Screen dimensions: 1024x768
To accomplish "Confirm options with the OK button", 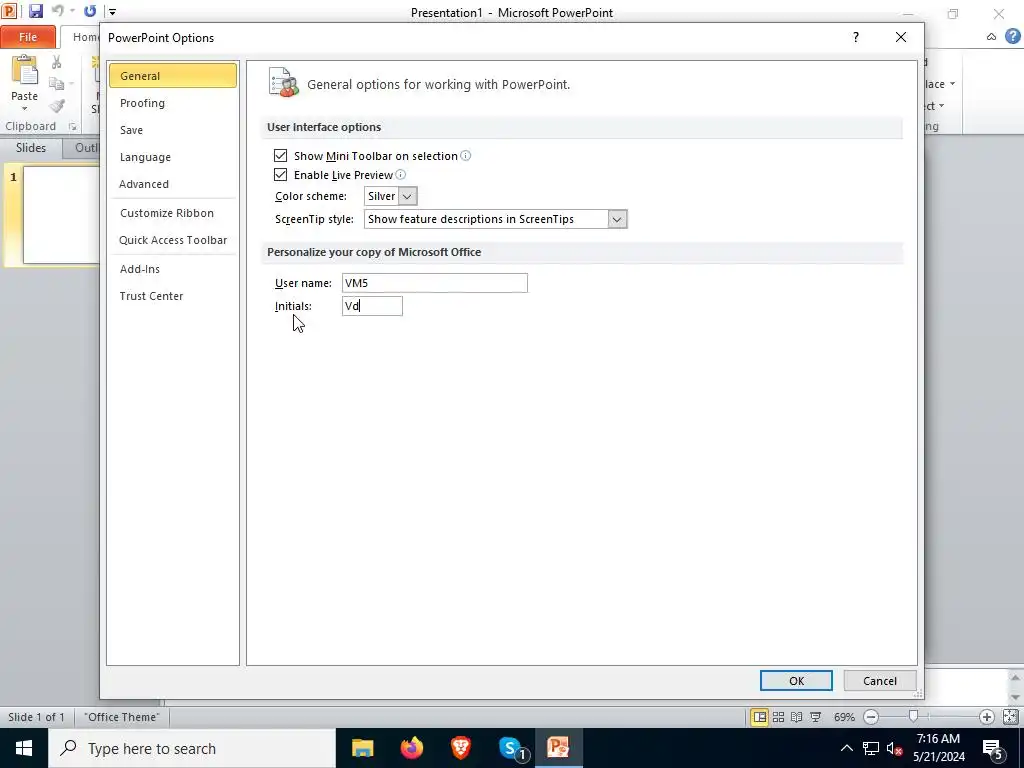I will click(796, 680).
